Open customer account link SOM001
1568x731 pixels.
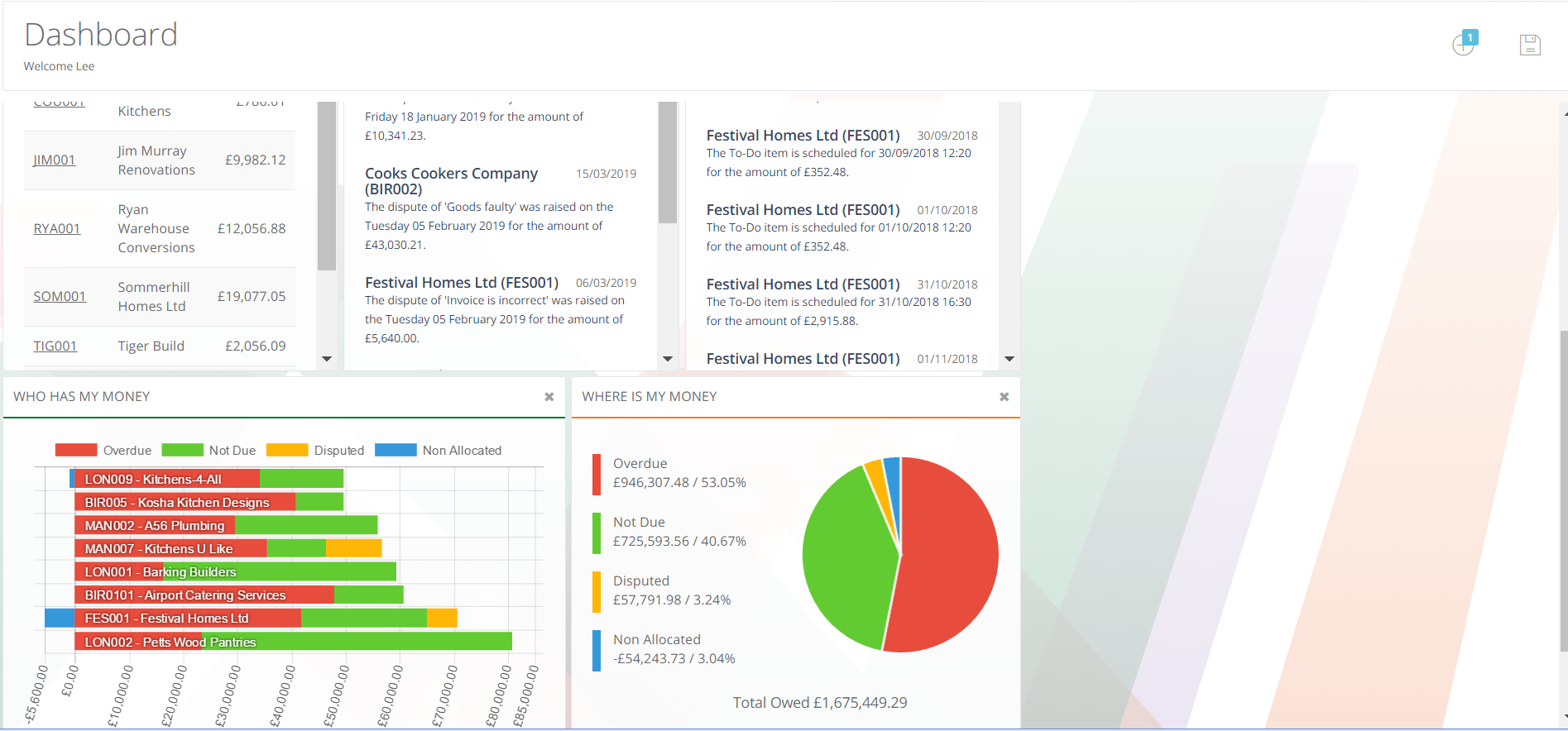(x=60, y=296)
